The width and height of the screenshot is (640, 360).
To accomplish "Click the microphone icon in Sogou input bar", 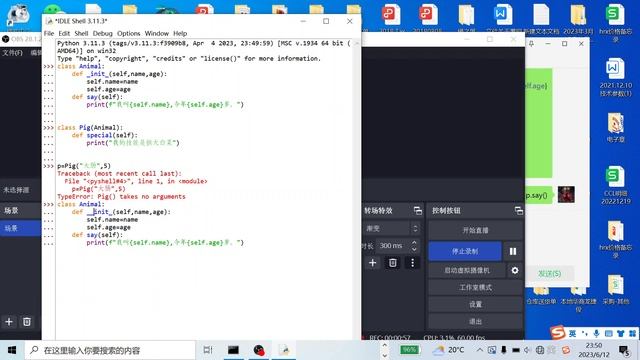I will [x=596, y=333].
